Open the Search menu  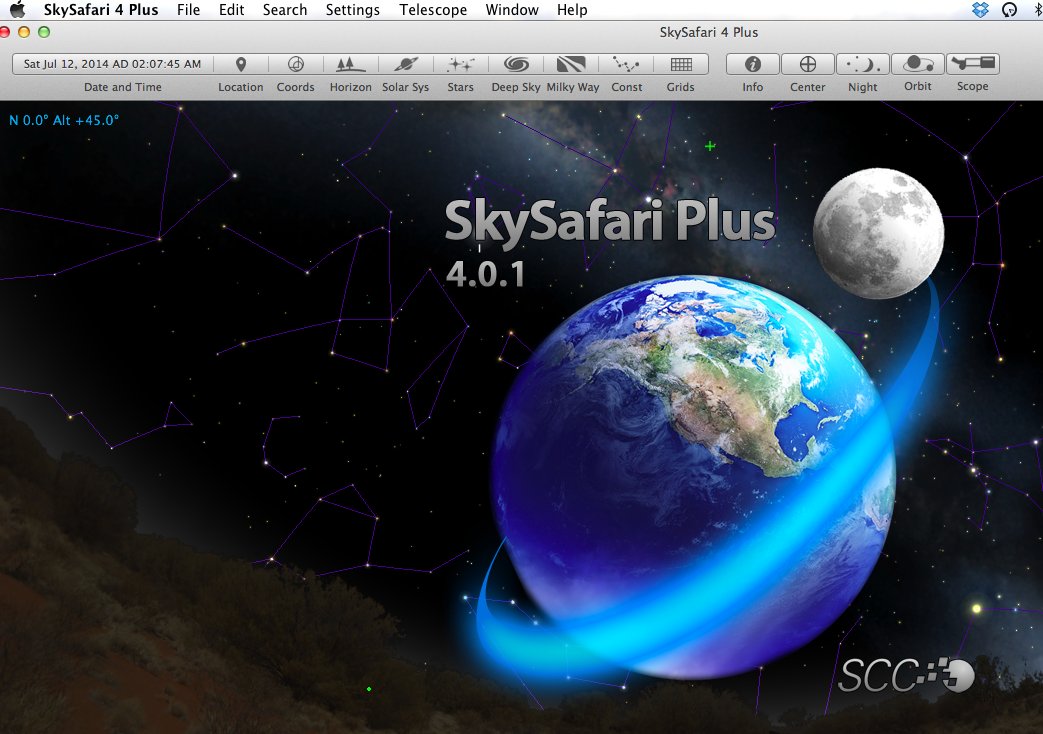(x=285, y=10)
